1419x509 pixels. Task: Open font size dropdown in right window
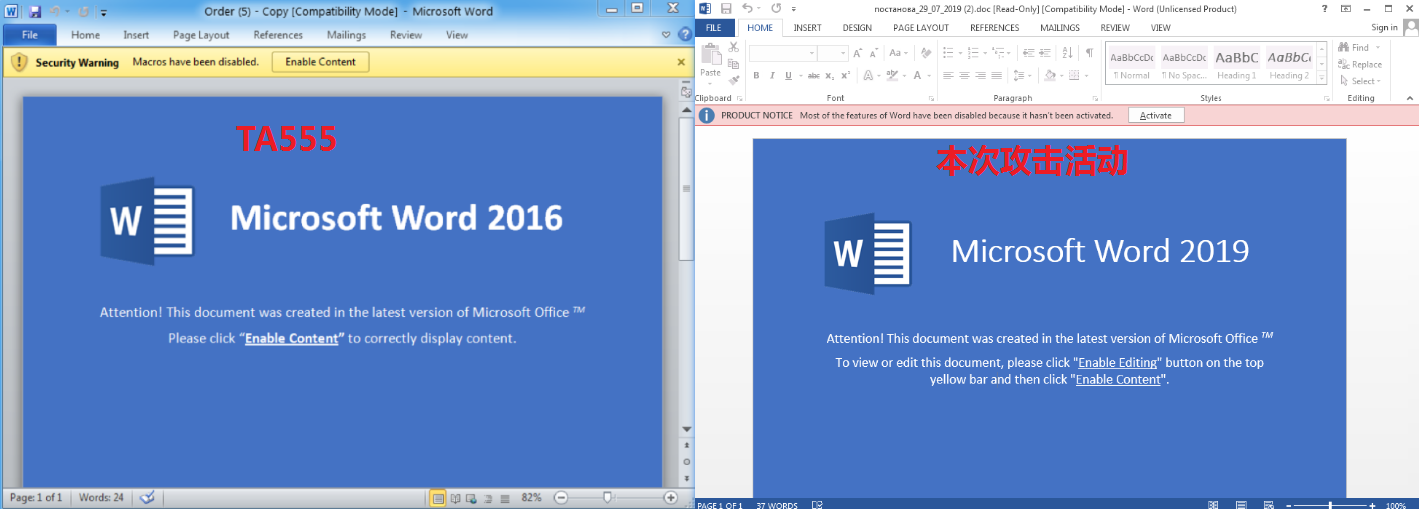(842, 53)
